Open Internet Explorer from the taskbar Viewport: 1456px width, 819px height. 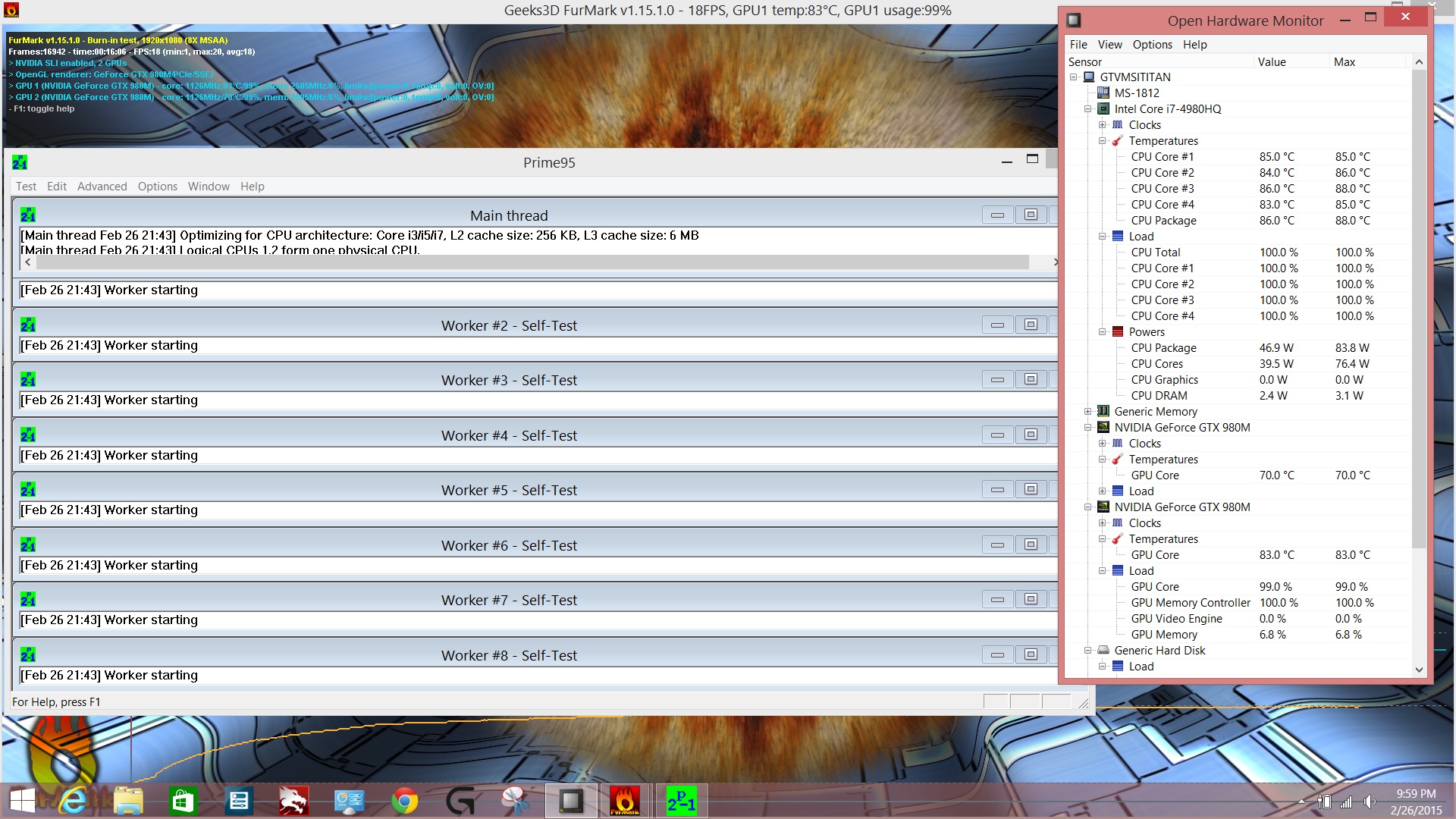tap(74, 801)
